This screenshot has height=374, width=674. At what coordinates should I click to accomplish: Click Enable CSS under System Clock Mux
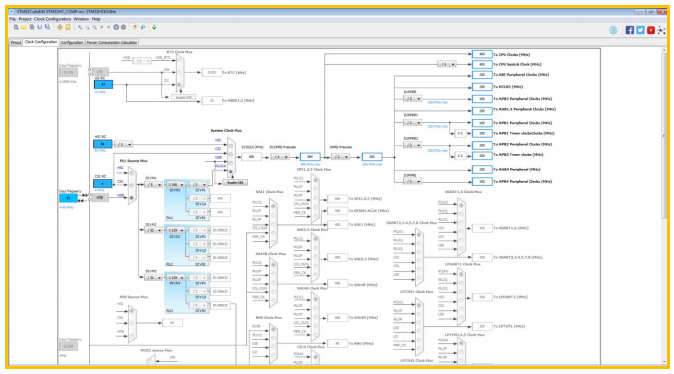(235, 182)
